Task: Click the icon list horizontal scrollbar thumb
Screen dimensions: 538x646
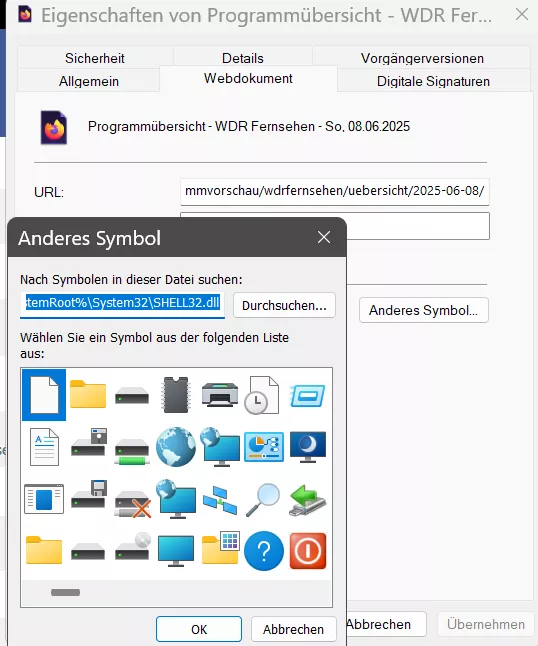Action: (65, 592)
